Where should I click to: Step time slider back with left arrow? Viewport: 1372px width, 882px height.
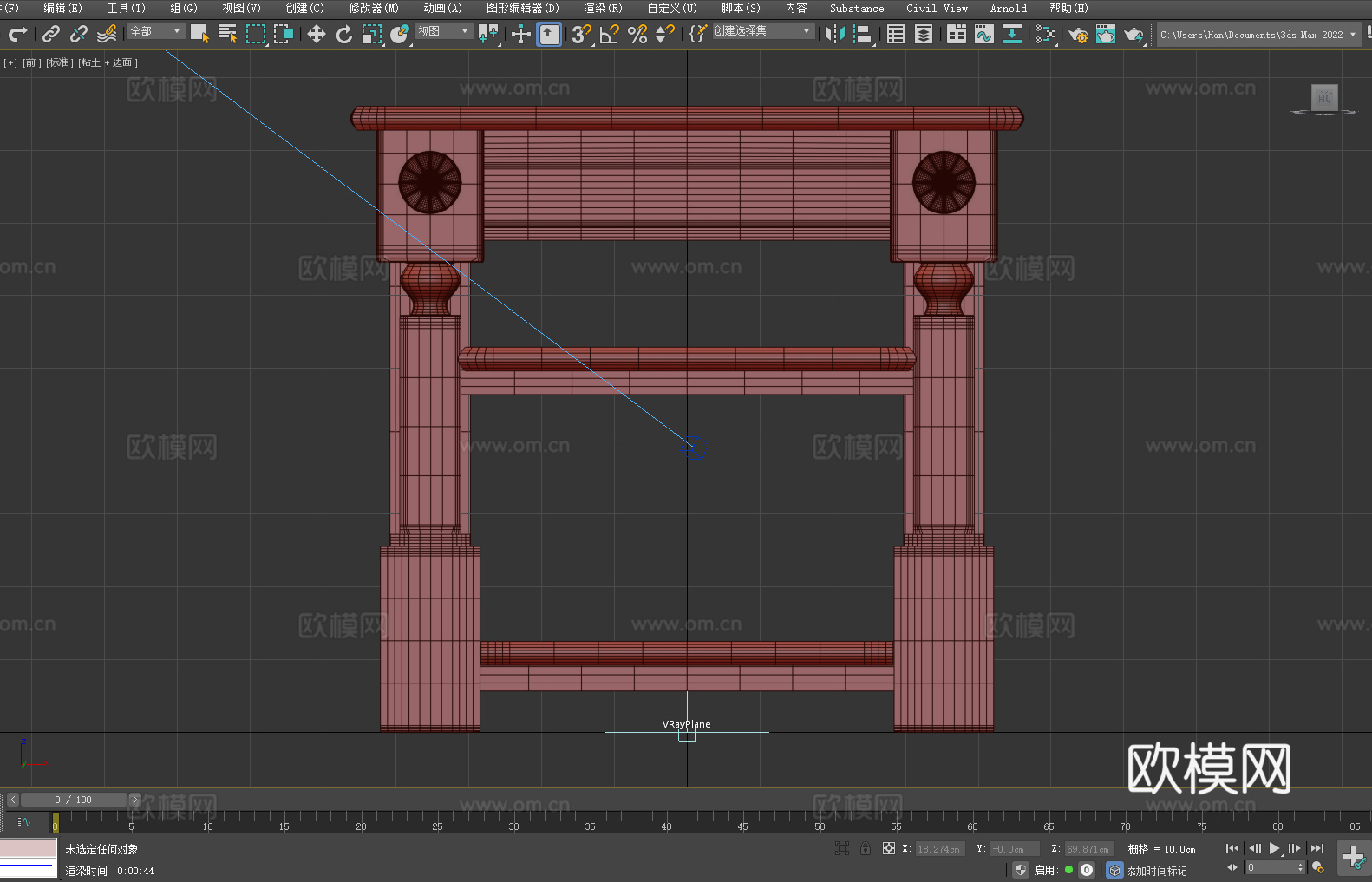point(12,800)
